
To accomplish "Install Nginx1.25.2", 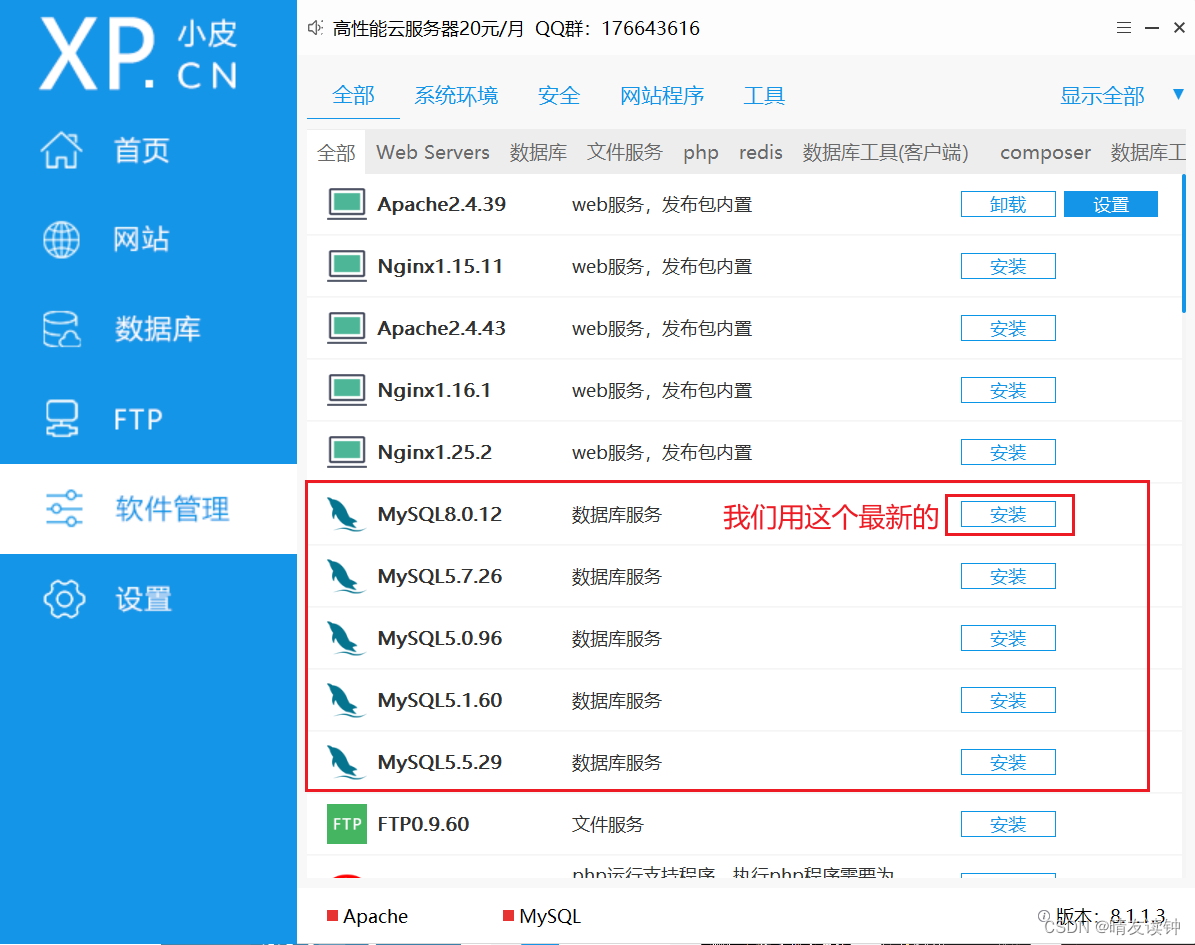I will click(x=1008, y=452).
